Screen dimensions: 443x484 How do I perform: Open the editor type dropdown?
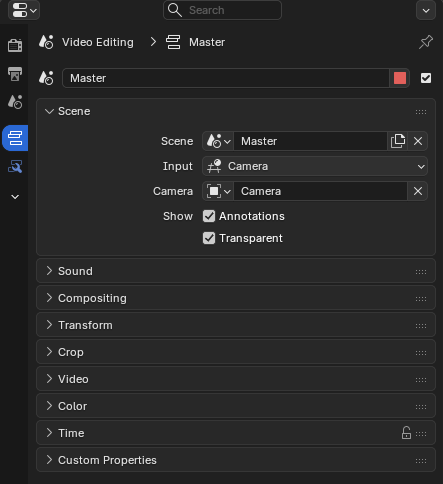24,10
